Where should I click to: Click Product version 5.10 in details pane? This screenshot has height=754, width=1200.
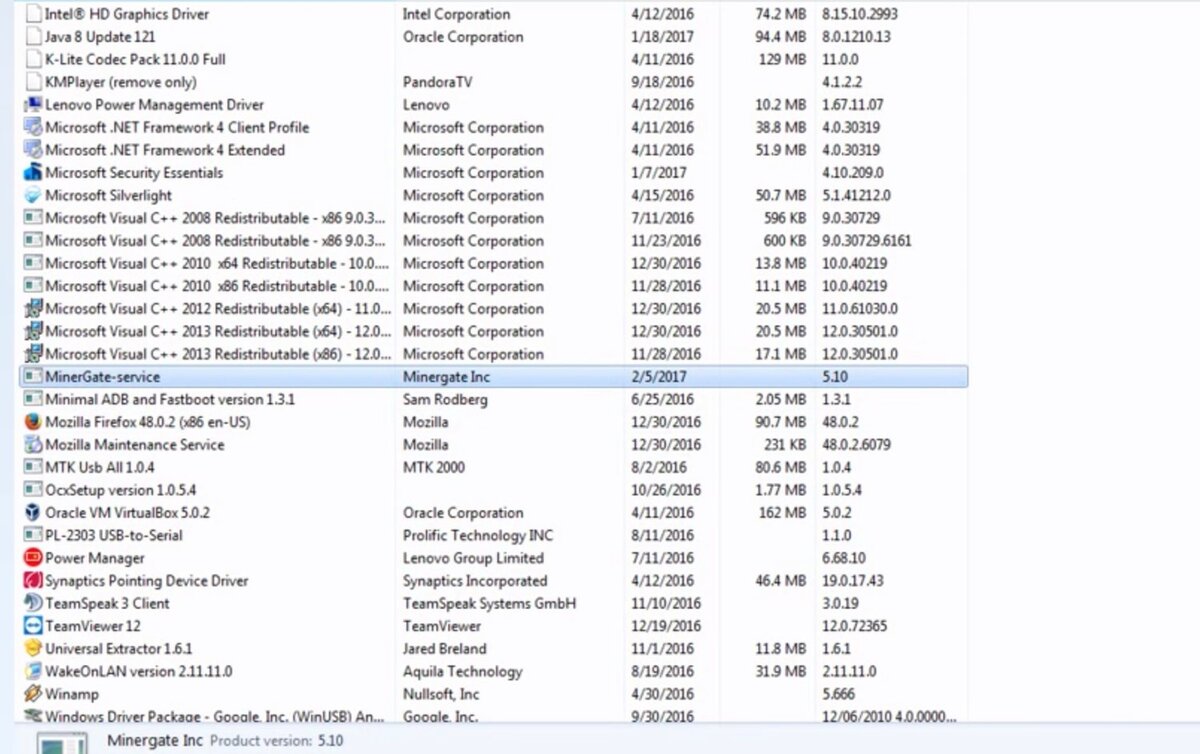pos(277,741)
